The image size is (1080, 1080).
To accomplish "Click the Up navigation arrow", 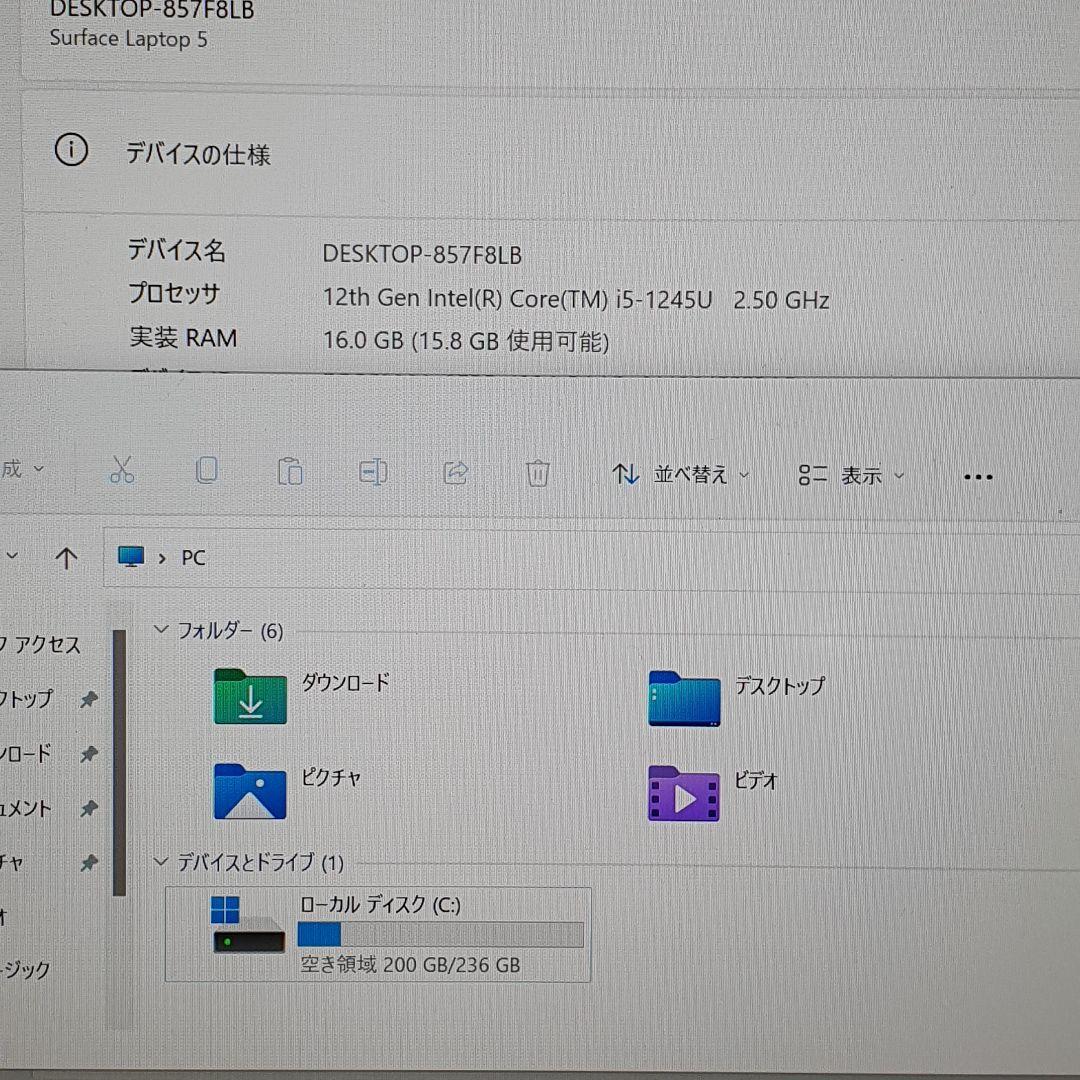I will (x=66, y=557).
